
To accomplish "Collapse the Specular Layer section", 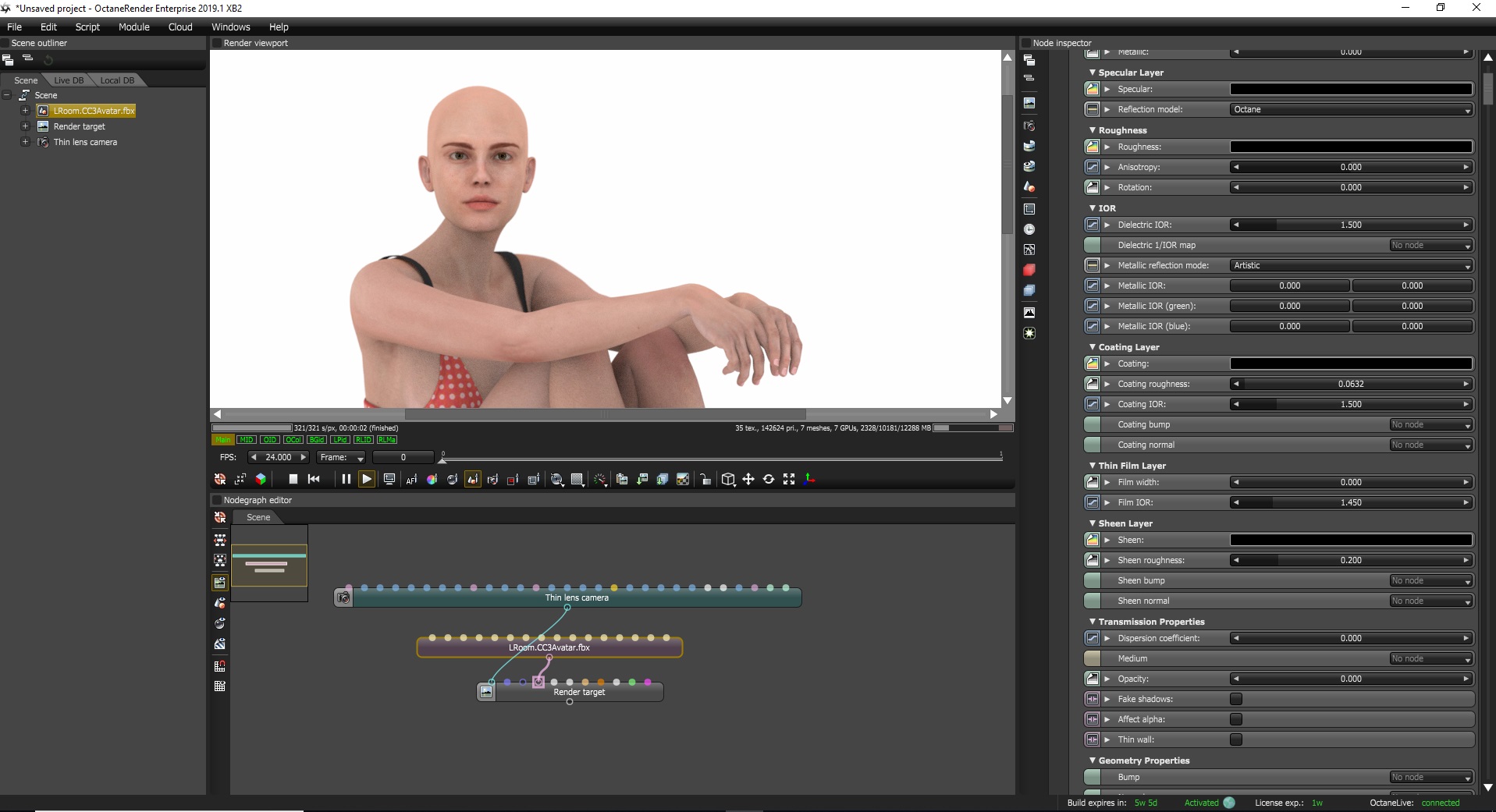I will pos(1093,73).
